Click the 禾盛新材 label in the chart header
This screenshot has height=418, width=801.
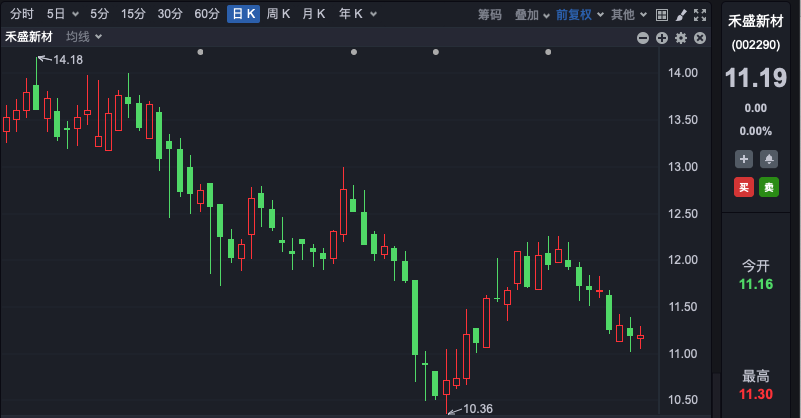coord(29,37)
